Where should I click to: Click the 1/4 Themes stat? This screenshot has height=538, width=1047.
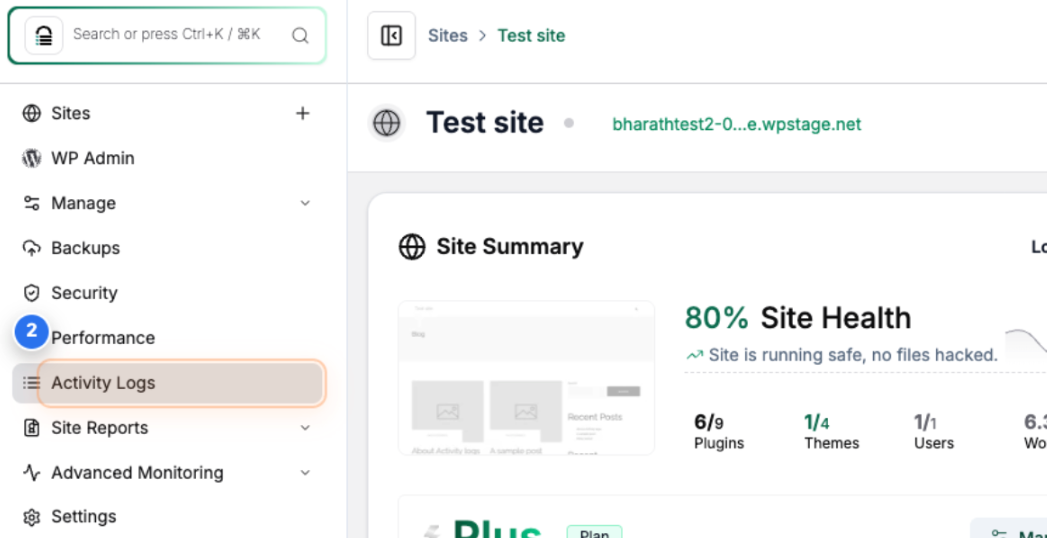click(x=831, y=431)
